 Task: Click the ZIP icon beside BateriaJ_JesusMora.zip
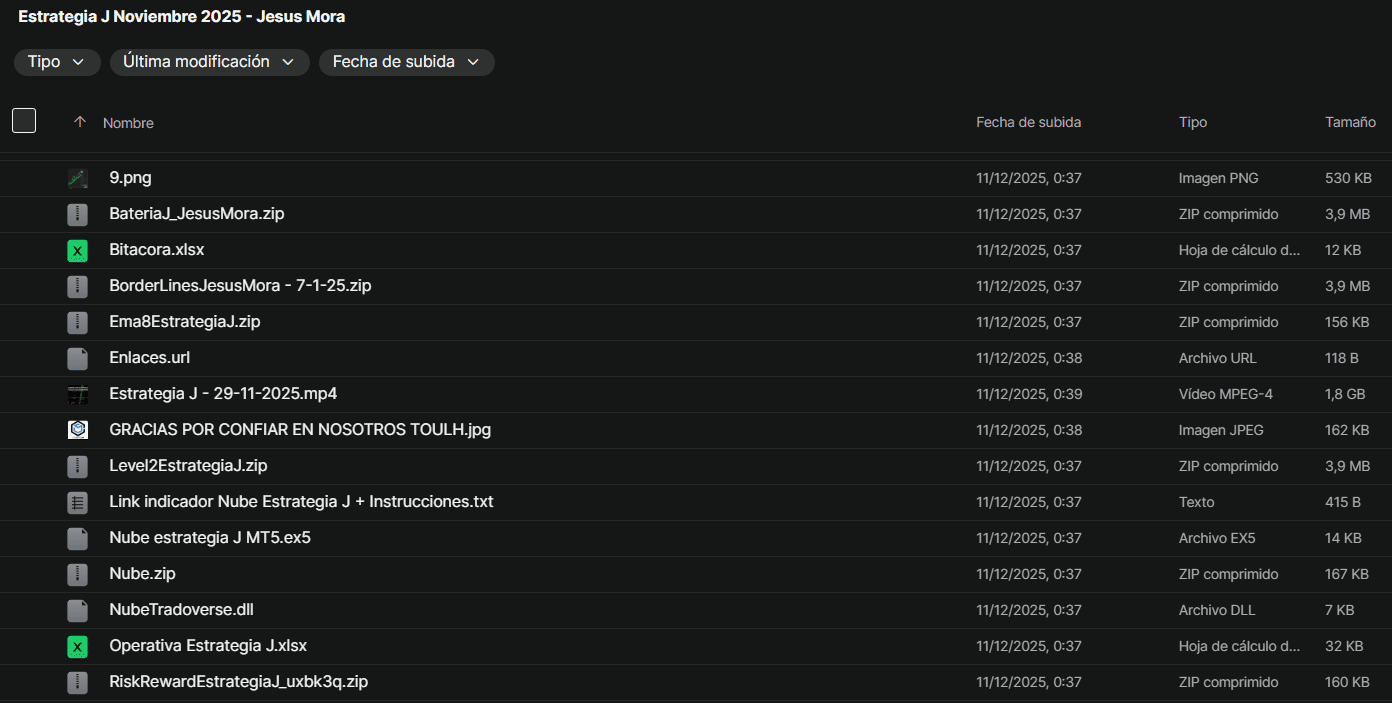[x=77, y=214]
